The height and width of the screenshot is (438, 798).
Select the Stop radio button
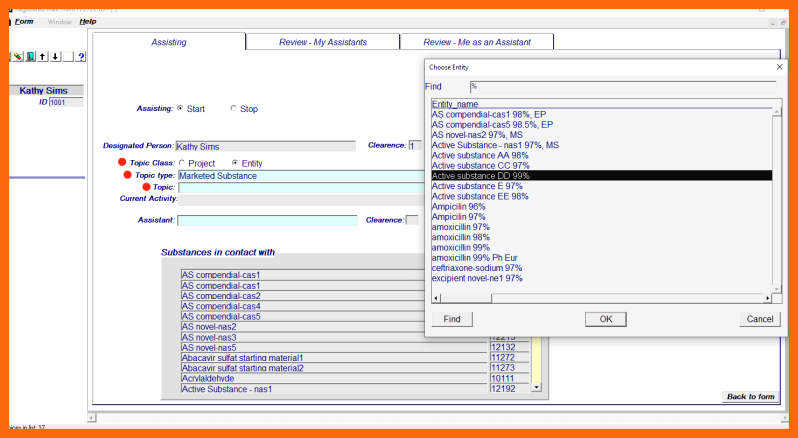pyautogui.click(x=233, y=109)
